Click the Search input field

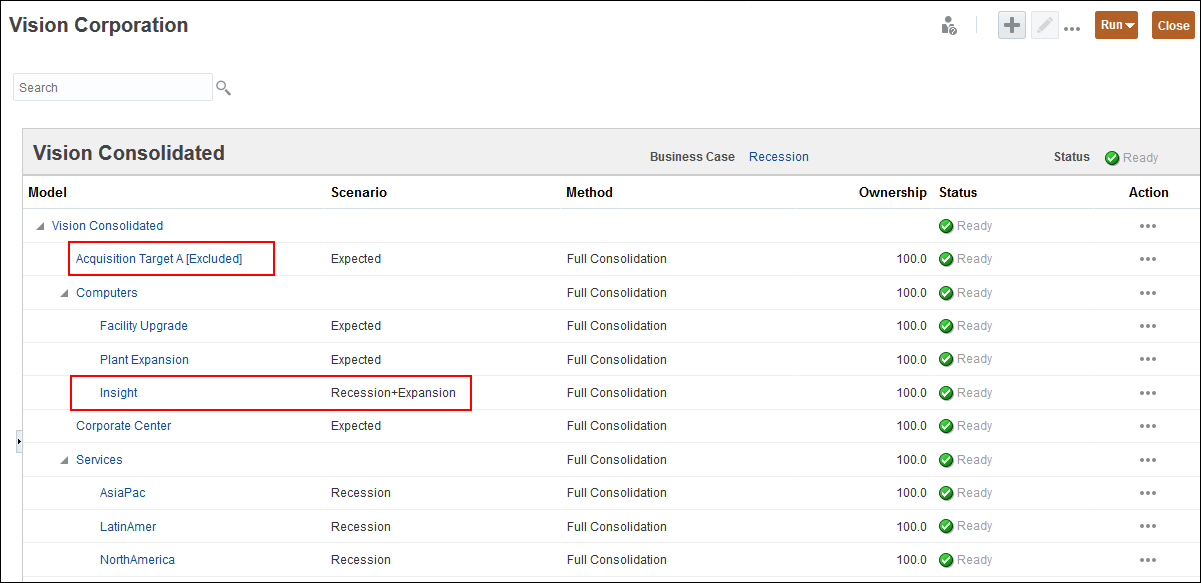click(x=112, y=88)
